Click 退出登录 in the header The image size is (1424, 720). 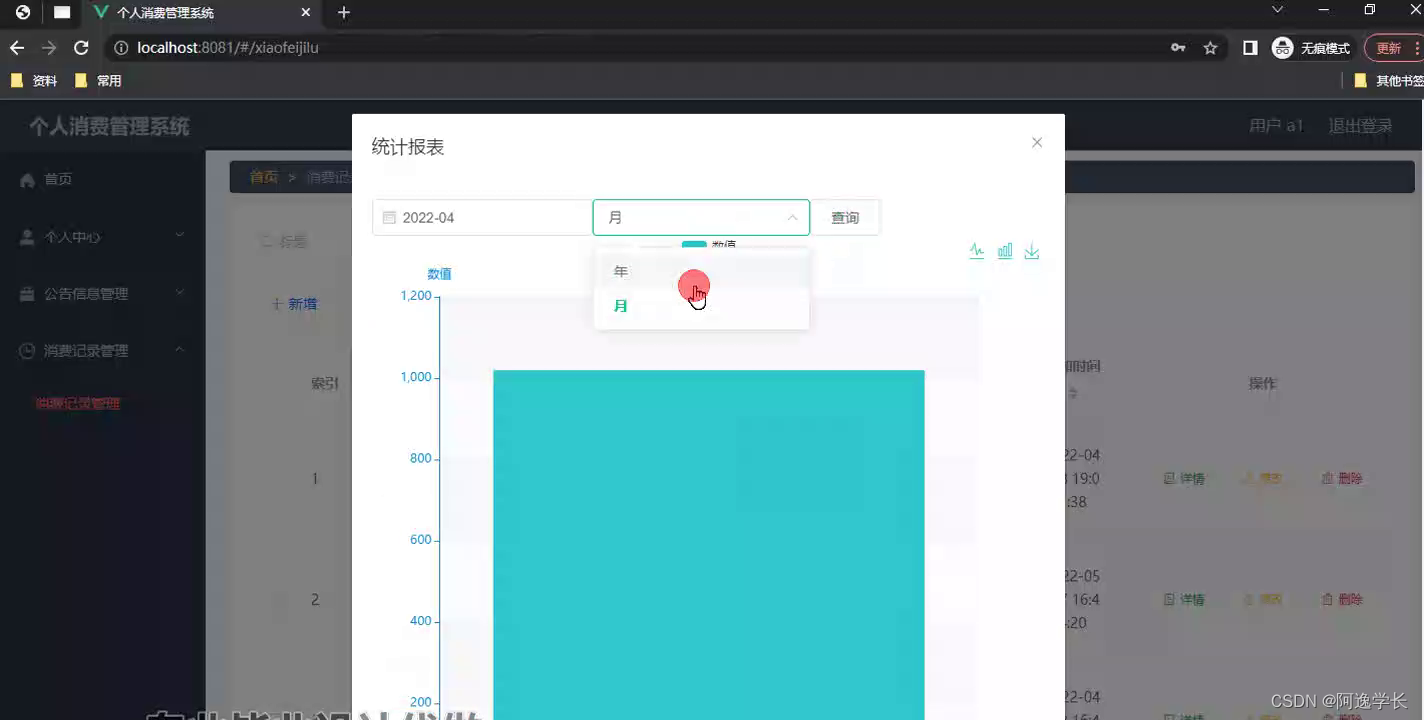click(x=1360, y=126)
